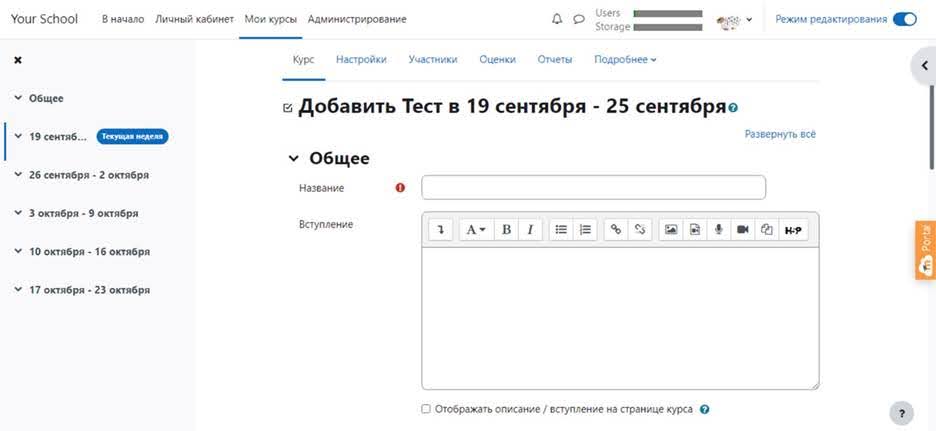936x431 pixels.
Task: Insert a hyperlink
Action: (616, 229)
